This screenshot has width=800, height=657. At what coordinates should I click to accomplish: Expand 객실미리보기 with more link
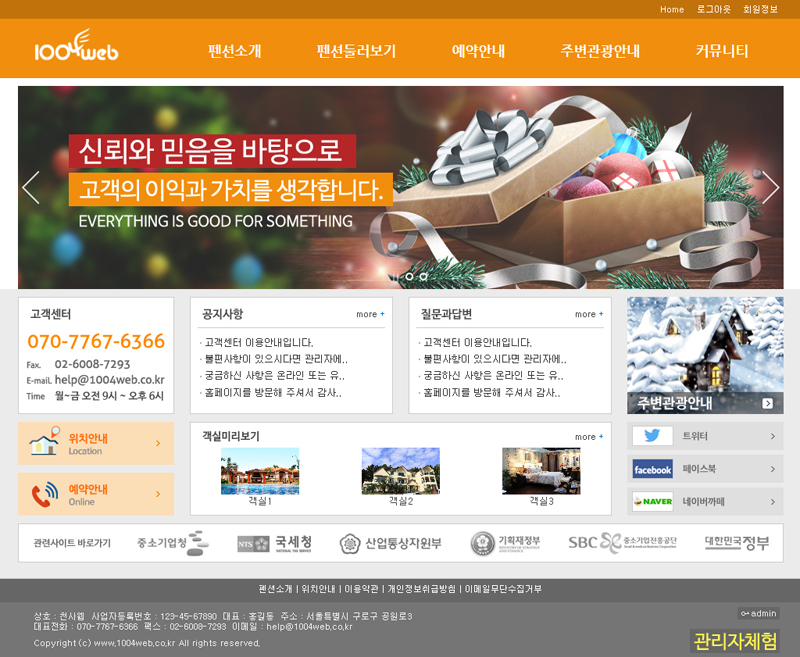click(589, 437)
